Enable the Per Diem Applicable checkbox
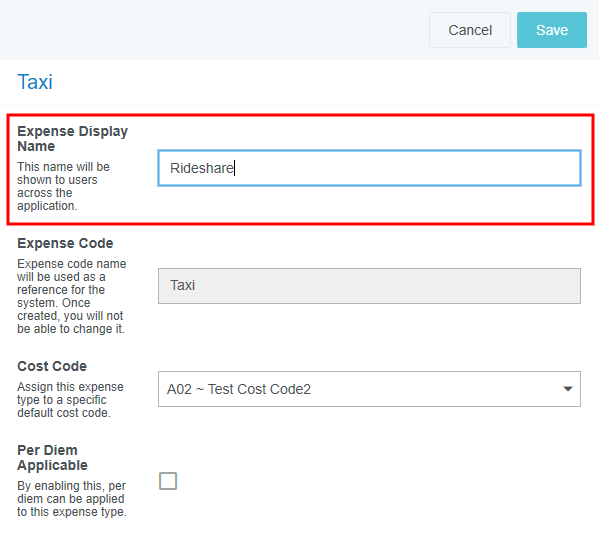The image size is (599, 540). (x=168, y=481)
